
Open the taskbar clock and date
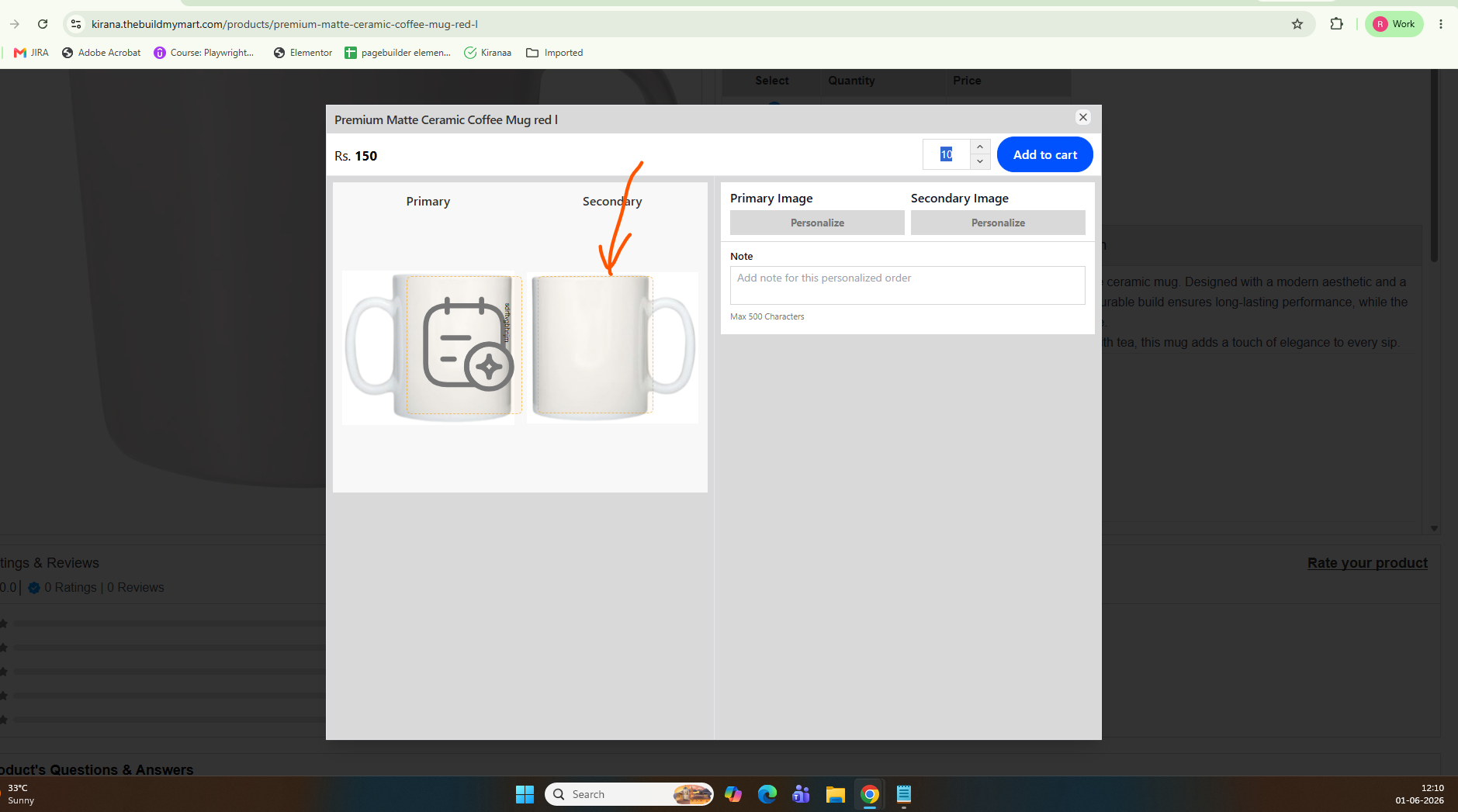[1420, 794]
